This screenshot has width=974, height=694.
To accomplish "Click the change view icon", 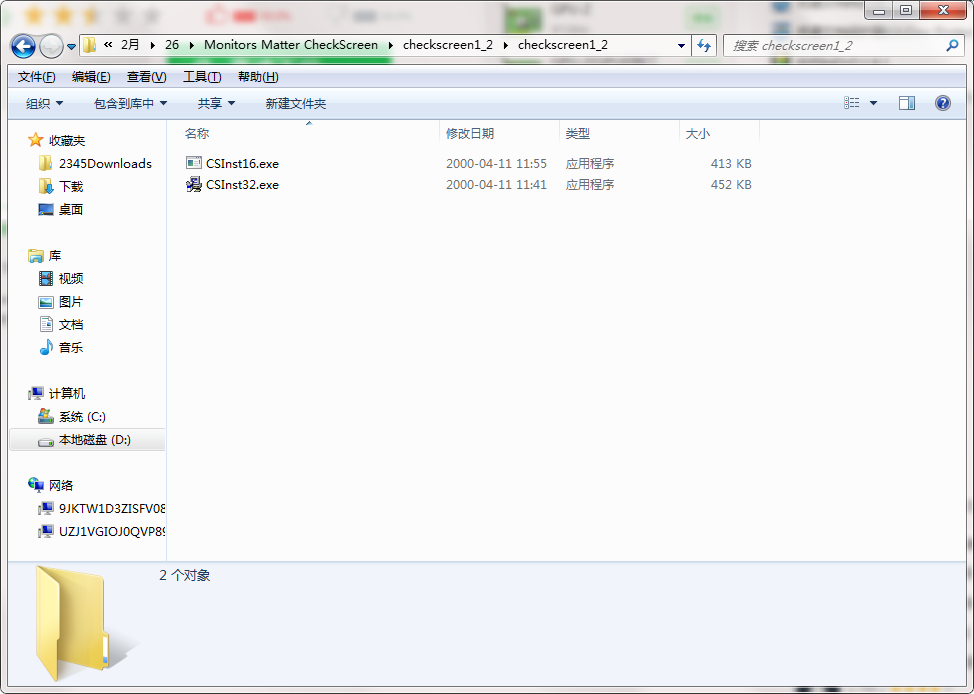I will pos(852,103).
